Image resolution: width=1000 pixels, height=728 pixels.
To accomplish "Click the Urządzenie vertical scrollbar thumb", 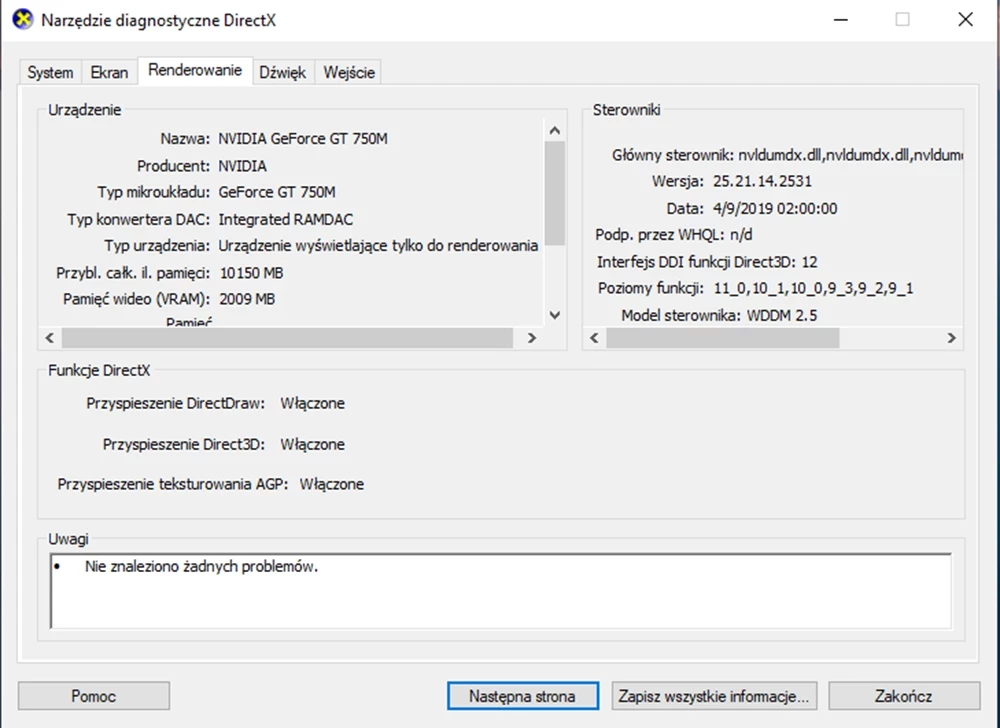I will (555, 193).
